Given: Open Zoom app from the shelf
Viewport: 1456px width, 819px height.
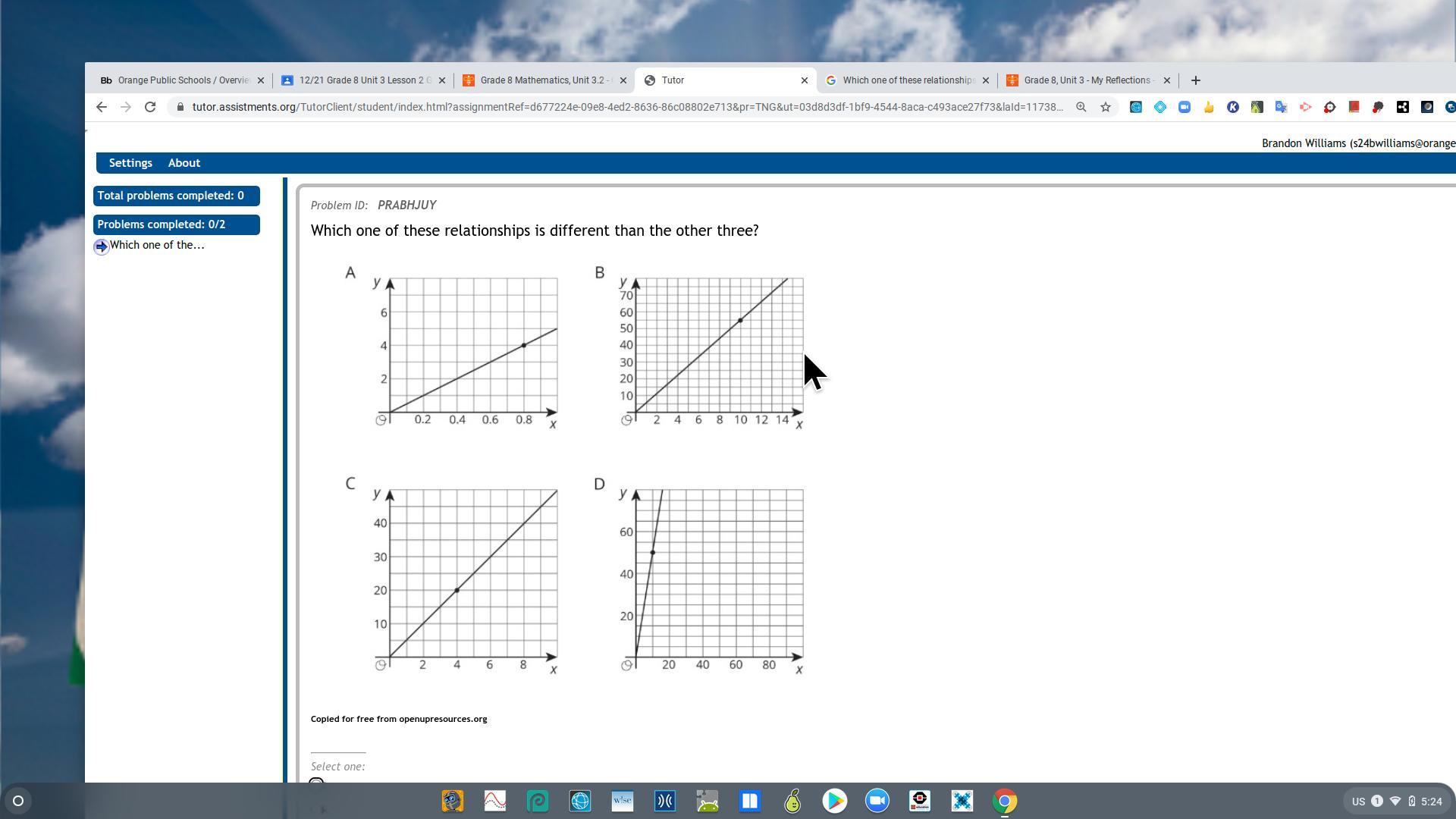Looking at the screenshot, I should point(877,801).
